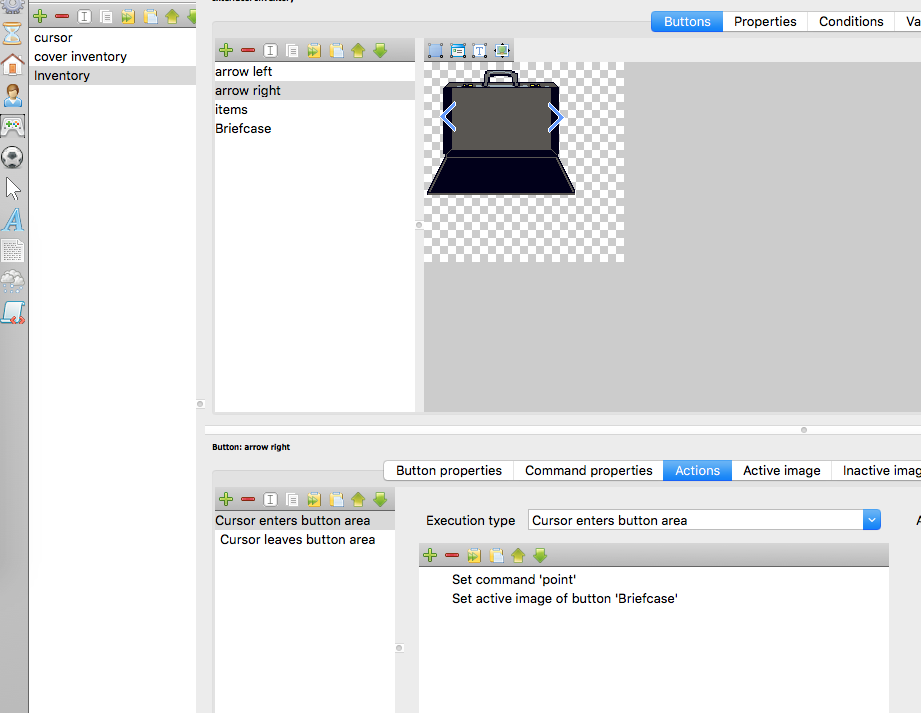Rename selected interface via text-cursor icon

point(84,16)
